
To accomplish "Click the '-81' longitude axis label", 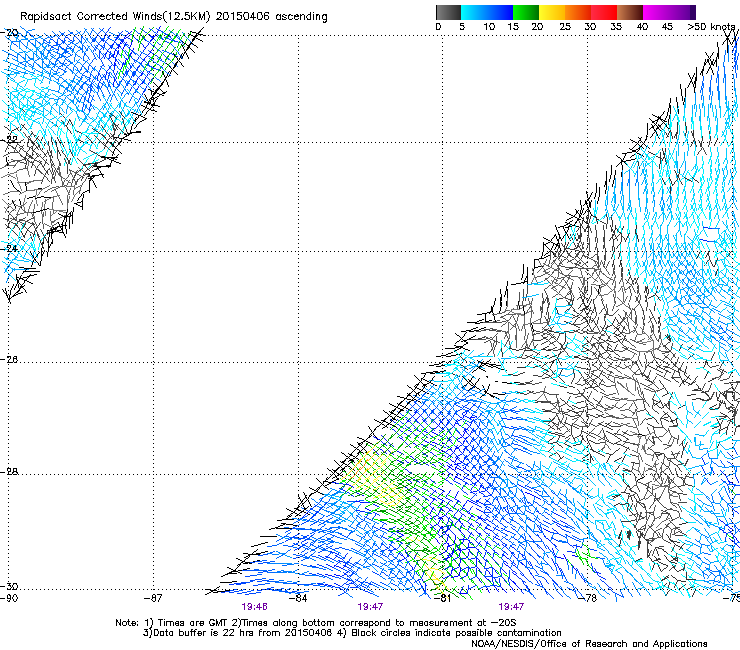I will click(x=442, y=598).
